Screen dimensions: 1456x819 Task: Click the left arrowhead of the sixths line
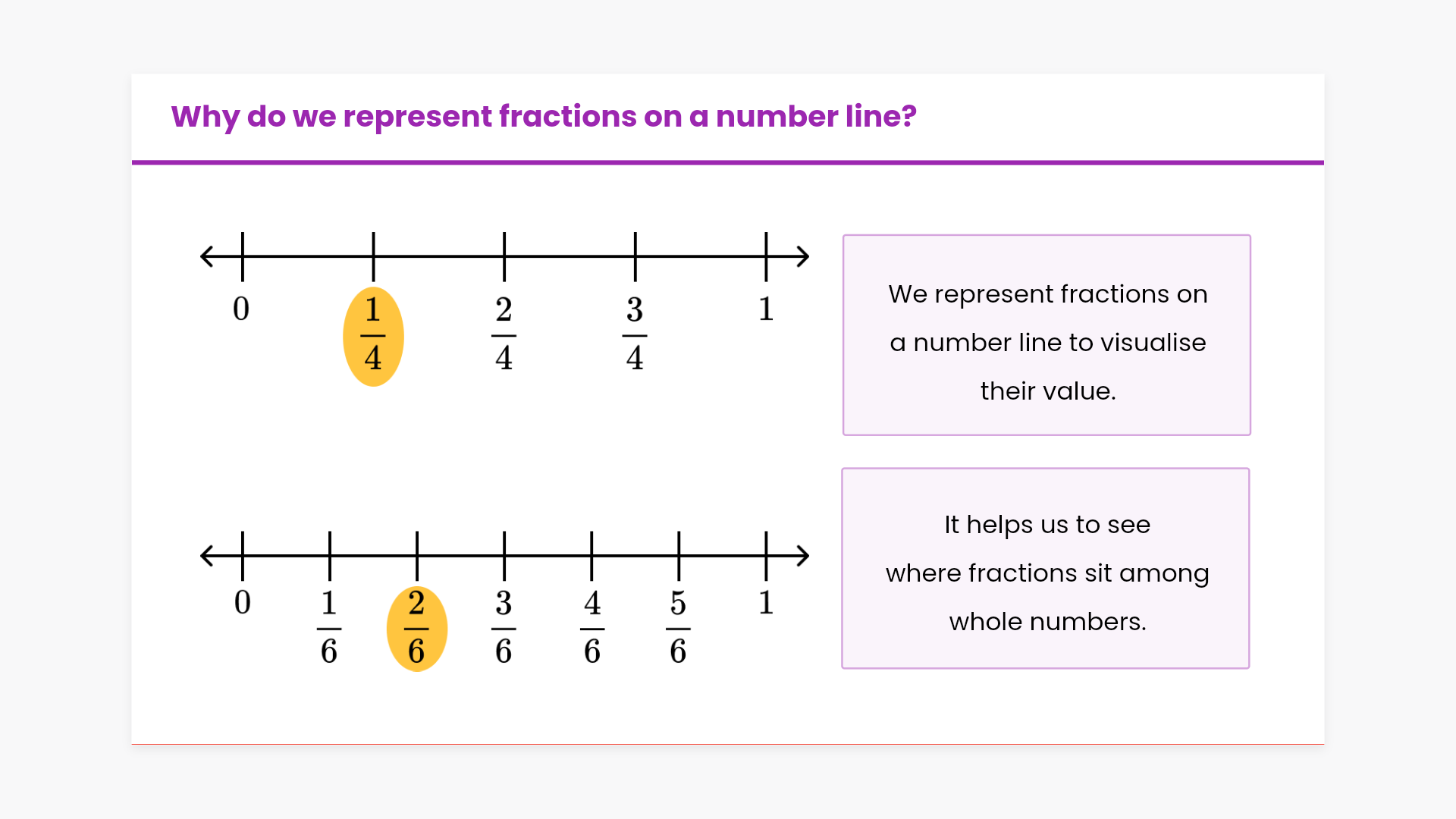[206, 556]
